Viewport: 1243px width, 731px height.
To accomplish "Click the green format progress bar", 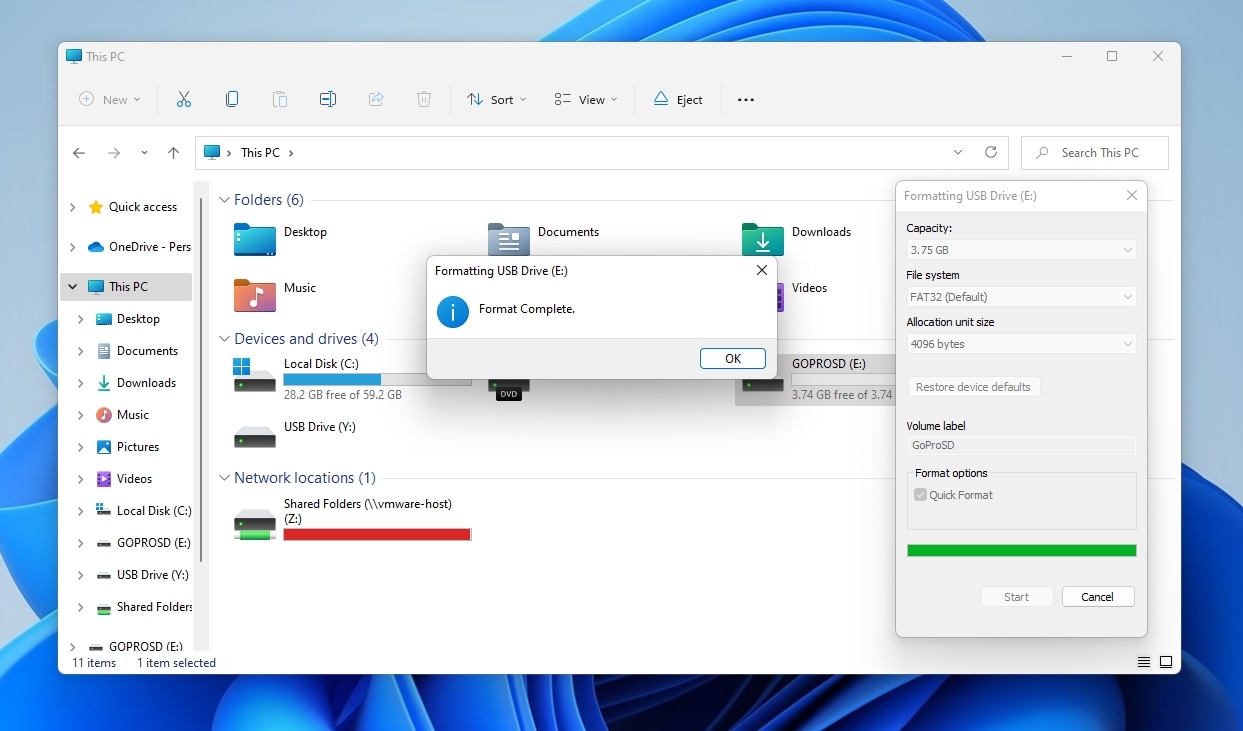I will [x=1021, y=549].
